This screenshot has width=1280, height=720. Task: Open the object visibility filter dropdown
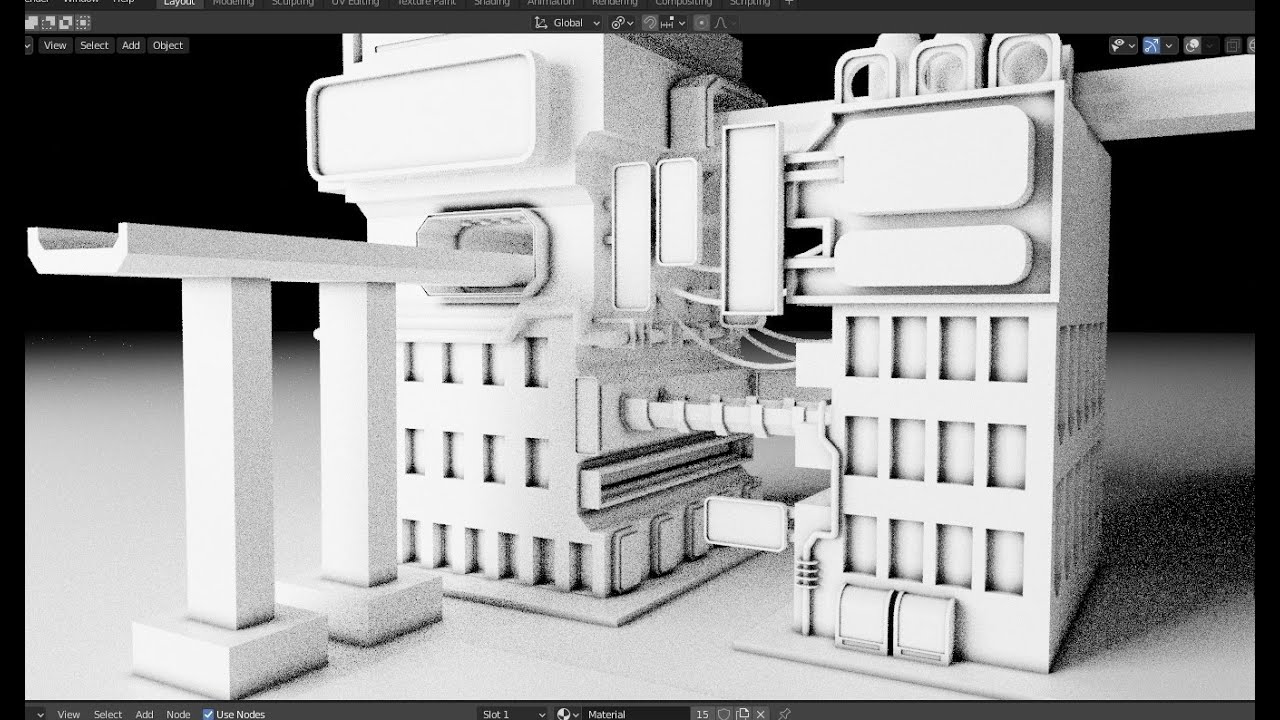pos(1123,45)
